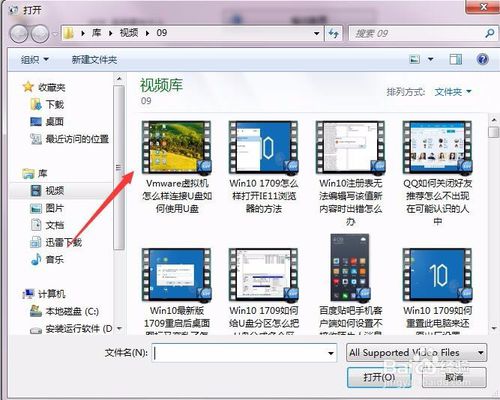Select 迅雷下载 library in sidebar
This screenshot has height=400, width=500.
pyautogui.click(x=56, y=242)
